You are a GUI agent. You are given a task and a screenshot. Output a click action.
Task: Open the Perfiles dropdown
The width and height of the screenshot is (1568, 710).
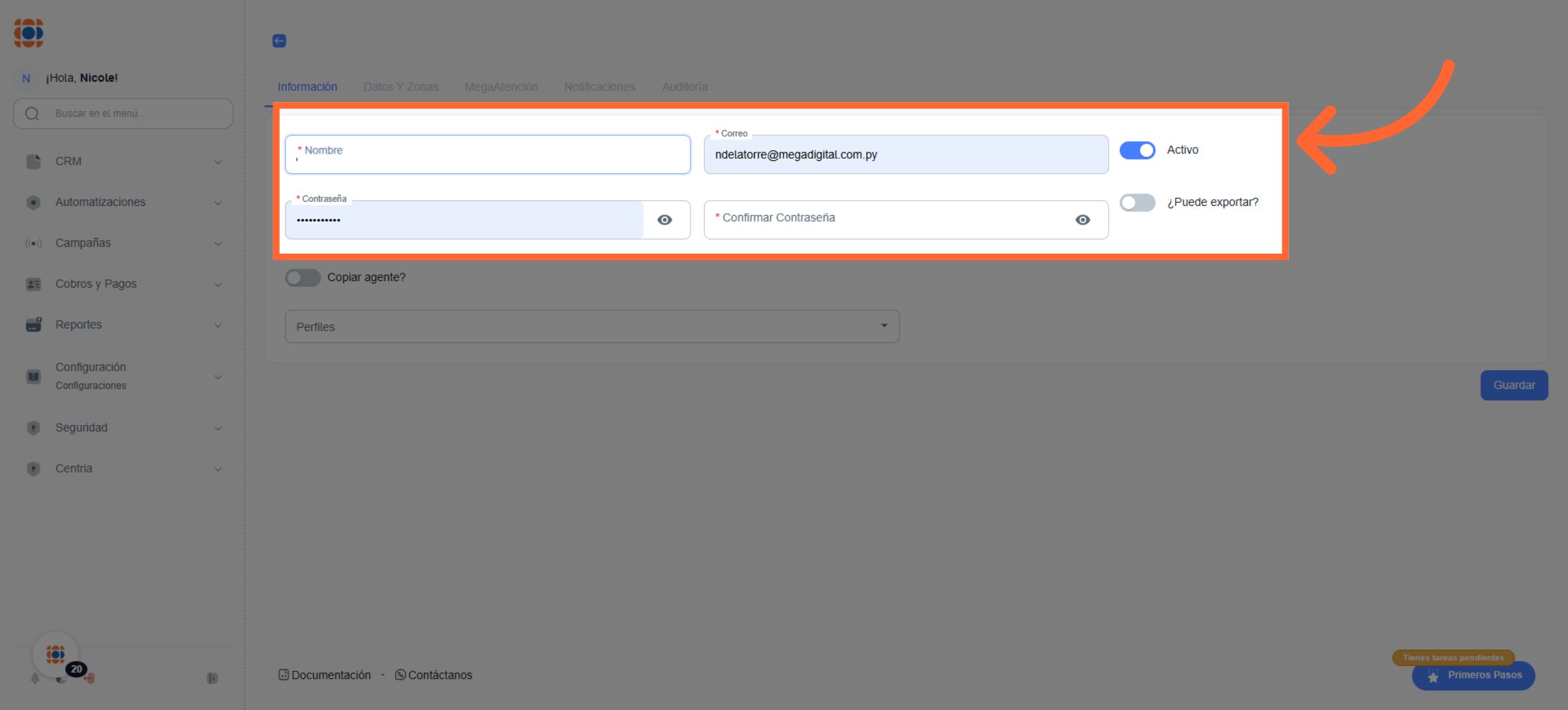tap(591, 326)
